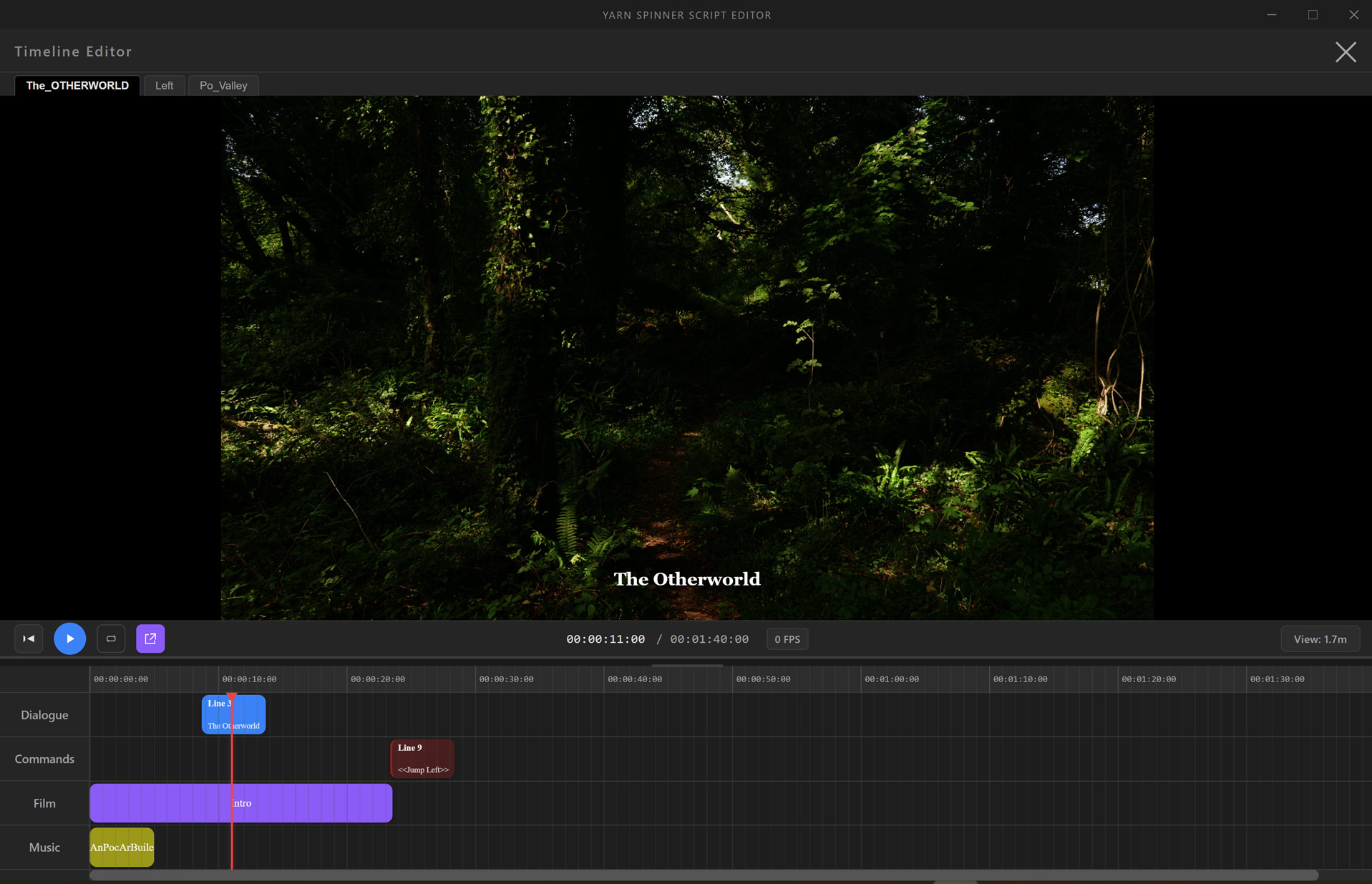Click the 0 FPS indicator
The width and height of the screenshot is (1372, 884).
click(787, 638)
